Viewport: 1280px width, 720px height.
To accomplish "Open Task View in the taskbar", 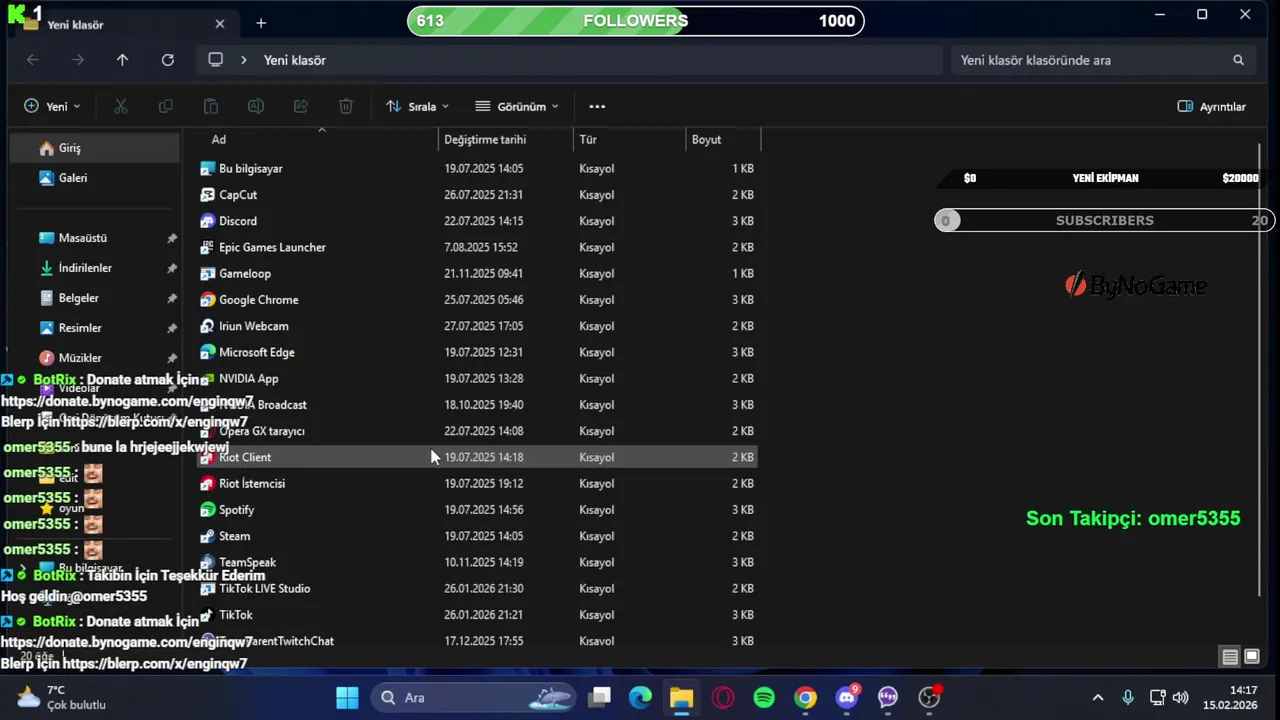I will [599, 697].
